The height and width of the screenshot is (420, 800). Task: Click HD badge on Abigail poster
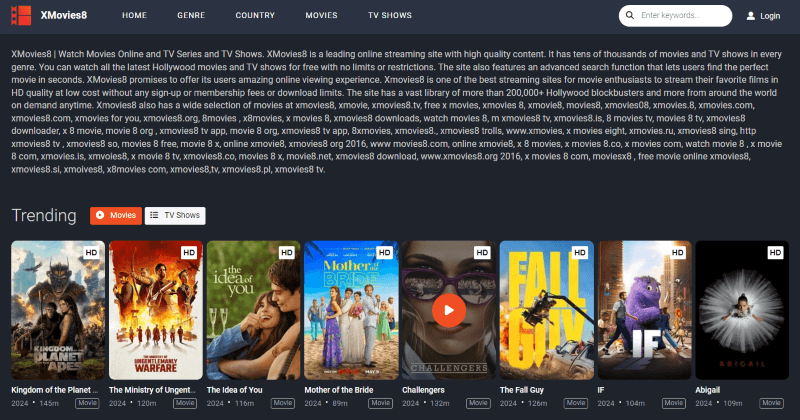(776, 252)
